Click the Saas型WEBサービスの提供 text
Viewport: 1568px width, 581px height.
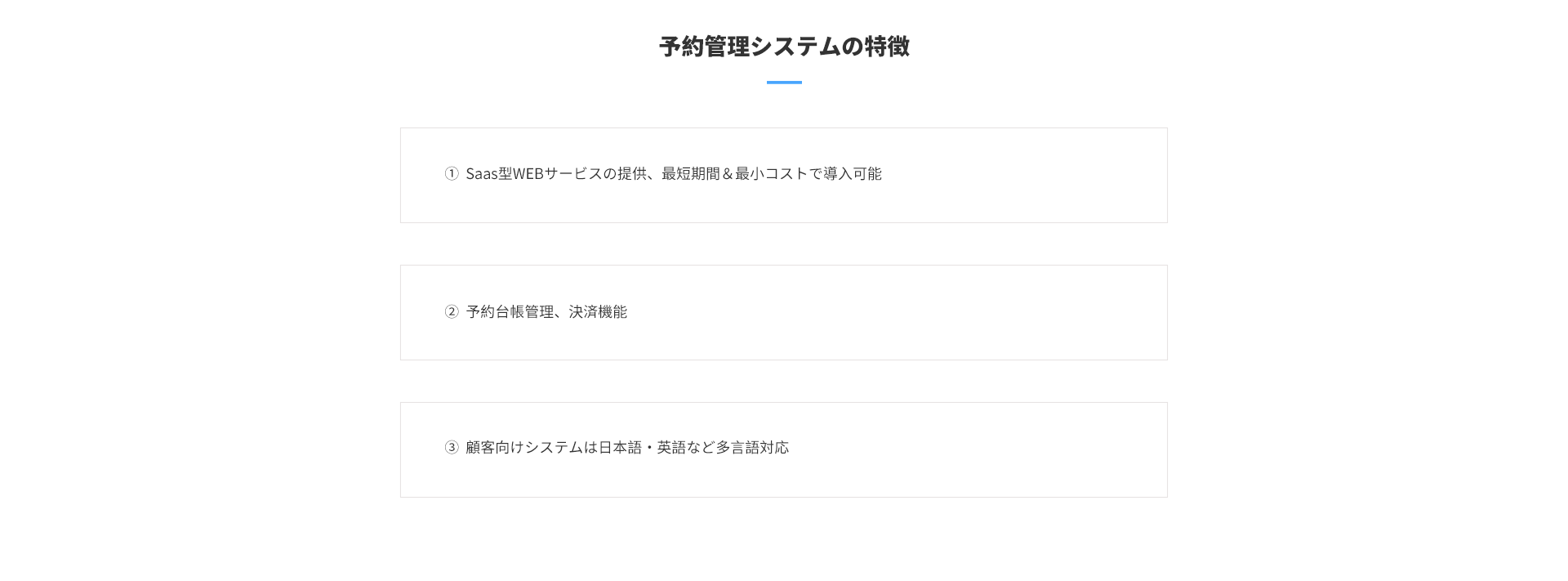[x=556, y=173]
